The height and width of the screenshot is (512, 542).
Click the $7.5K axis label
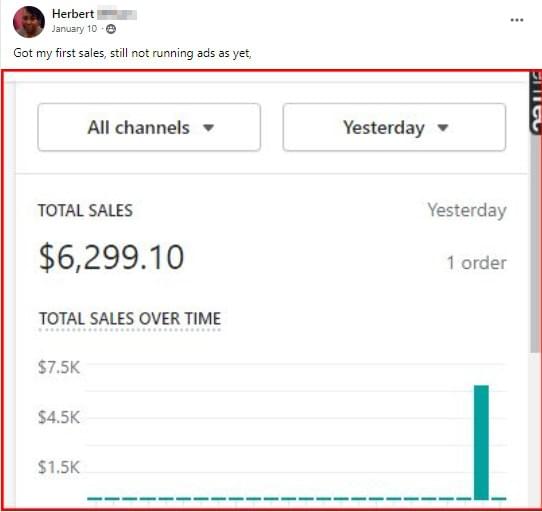(x=59, y=367)
